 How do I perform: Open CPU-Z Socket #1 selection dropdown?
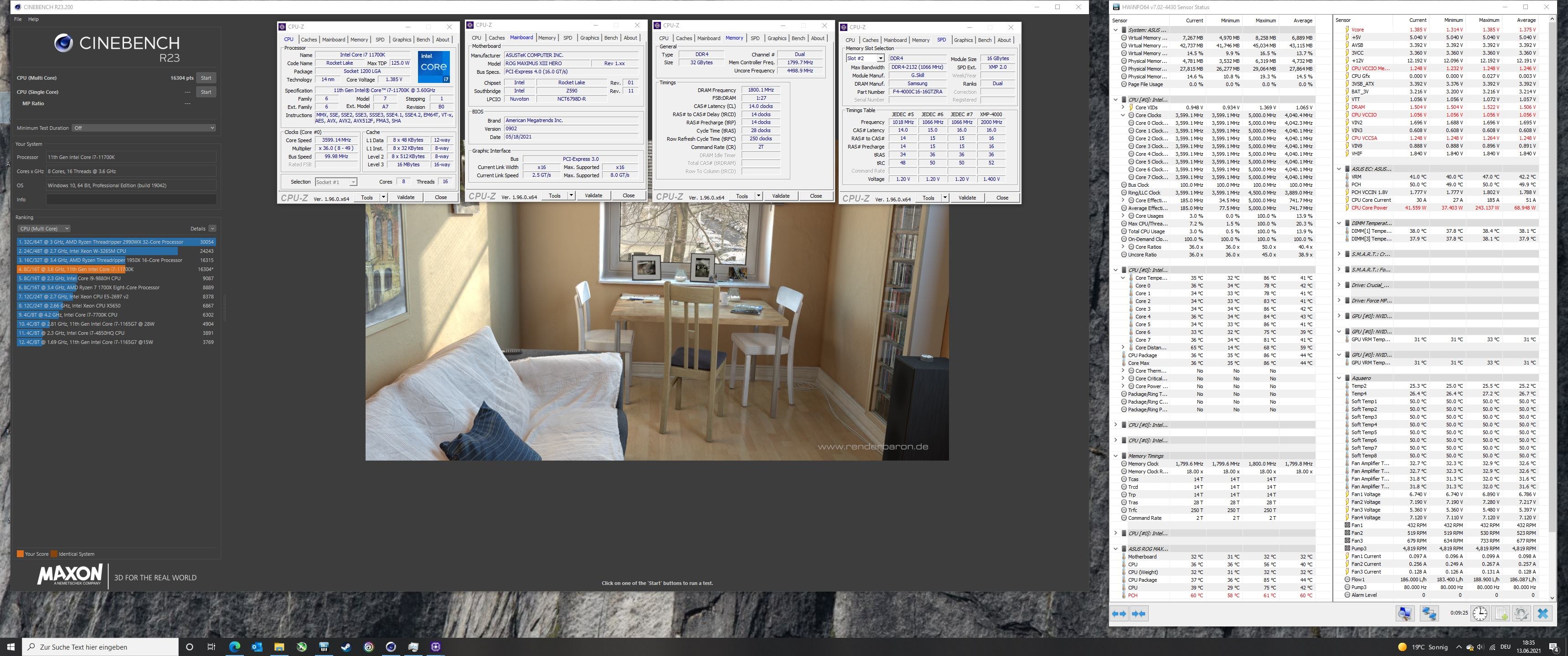point(336,182)
